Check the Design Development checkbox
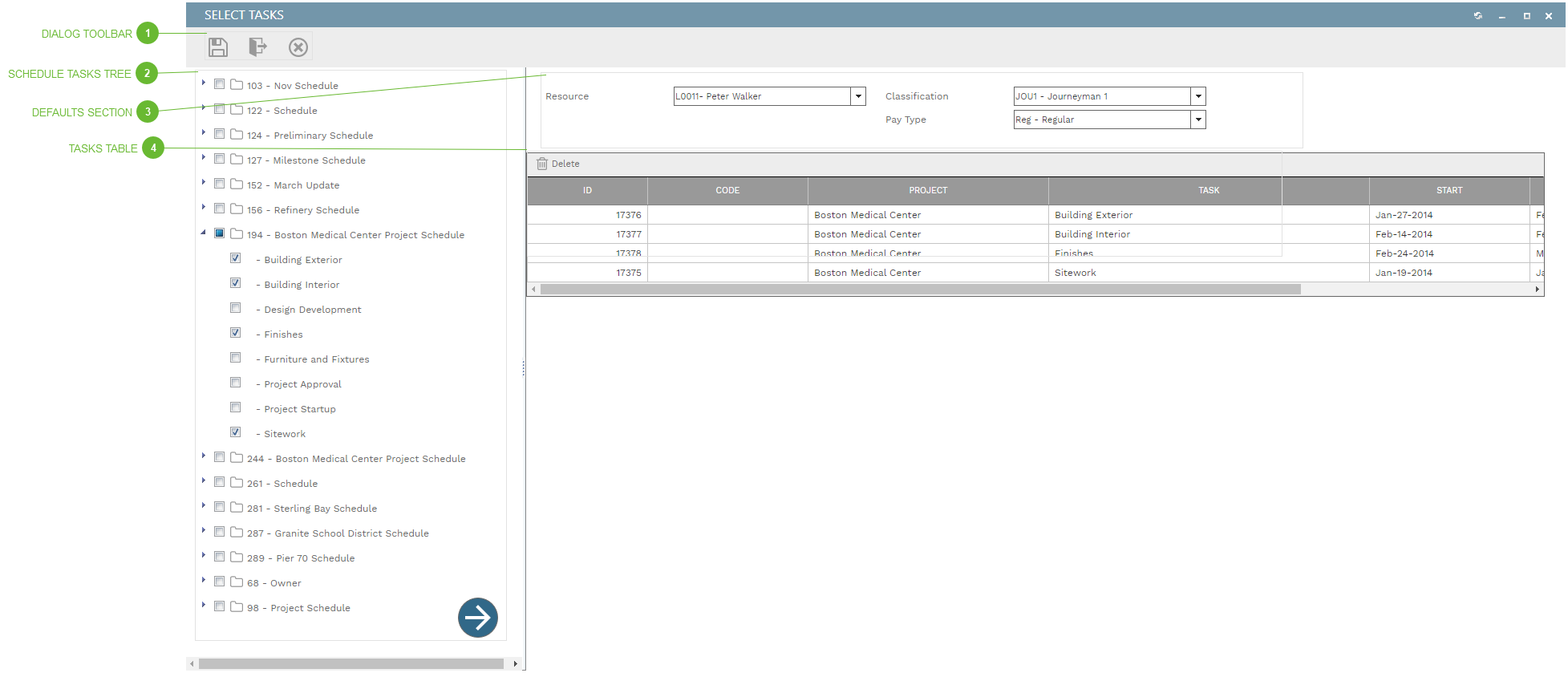The height and width of the screenshot is (673, 1568). tap(236, 308)
